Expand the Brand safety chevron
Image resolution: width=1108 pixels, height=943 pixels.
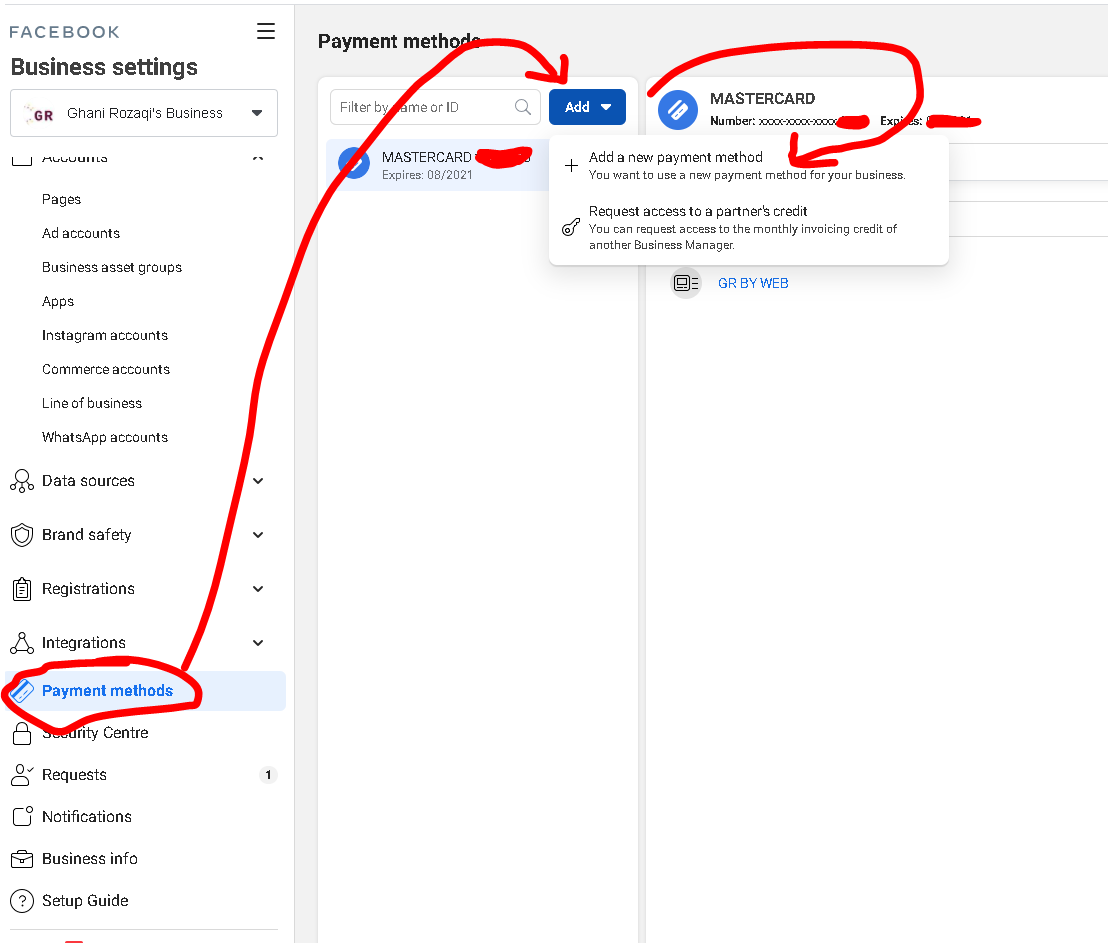[258, 535]
